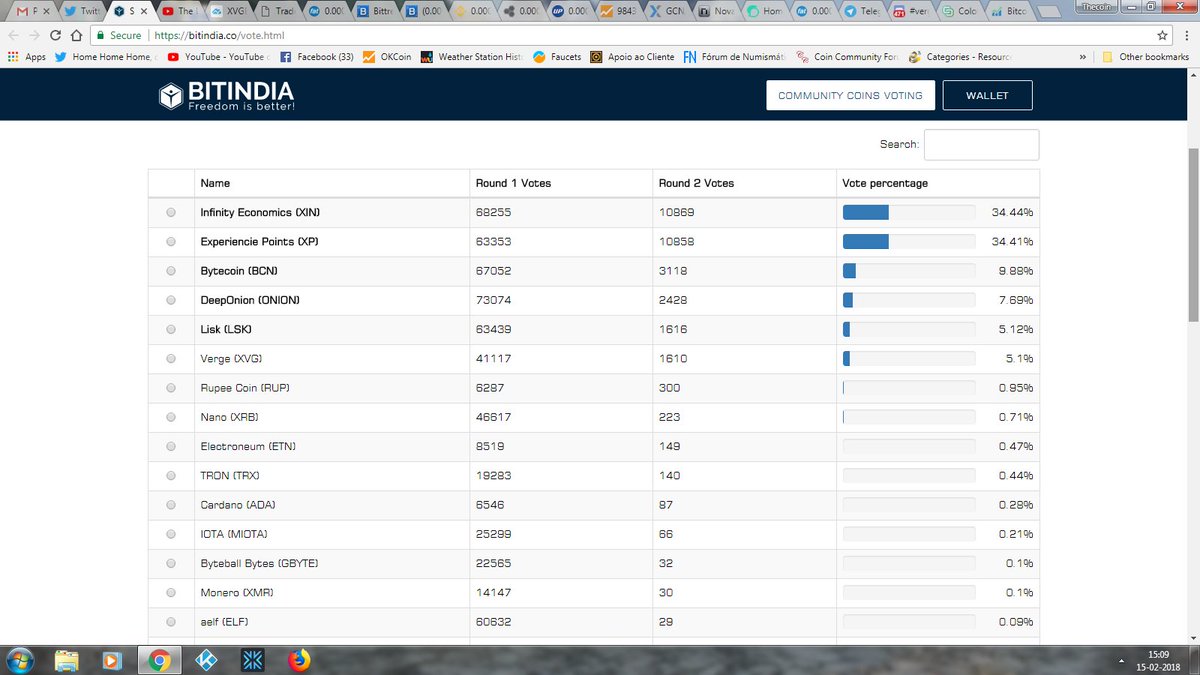Open the Chrome three-dot menu
Viewport: 1200px width, 675px height.
(x=1185, y=35)
